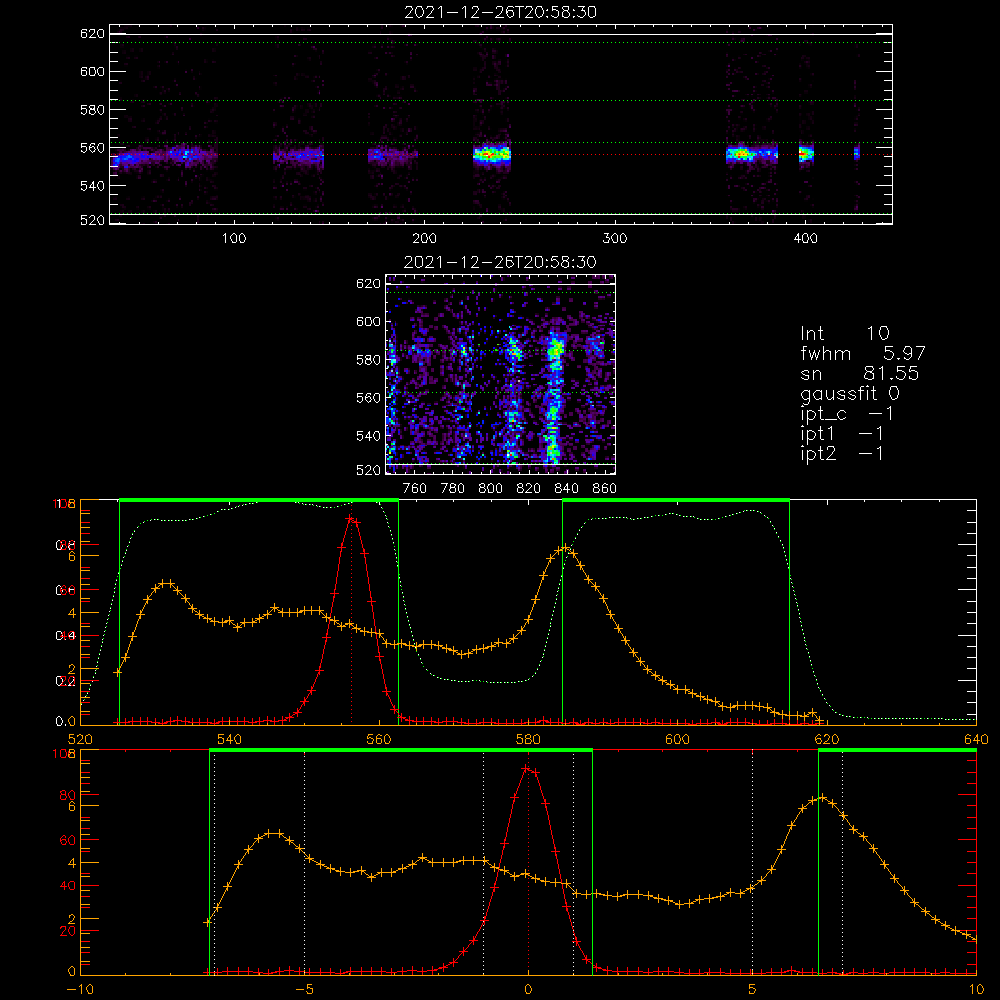This screenshot has width=1000, height=1000.
Task: Click the middle spectrogram image panel
Action: point(501,374)
